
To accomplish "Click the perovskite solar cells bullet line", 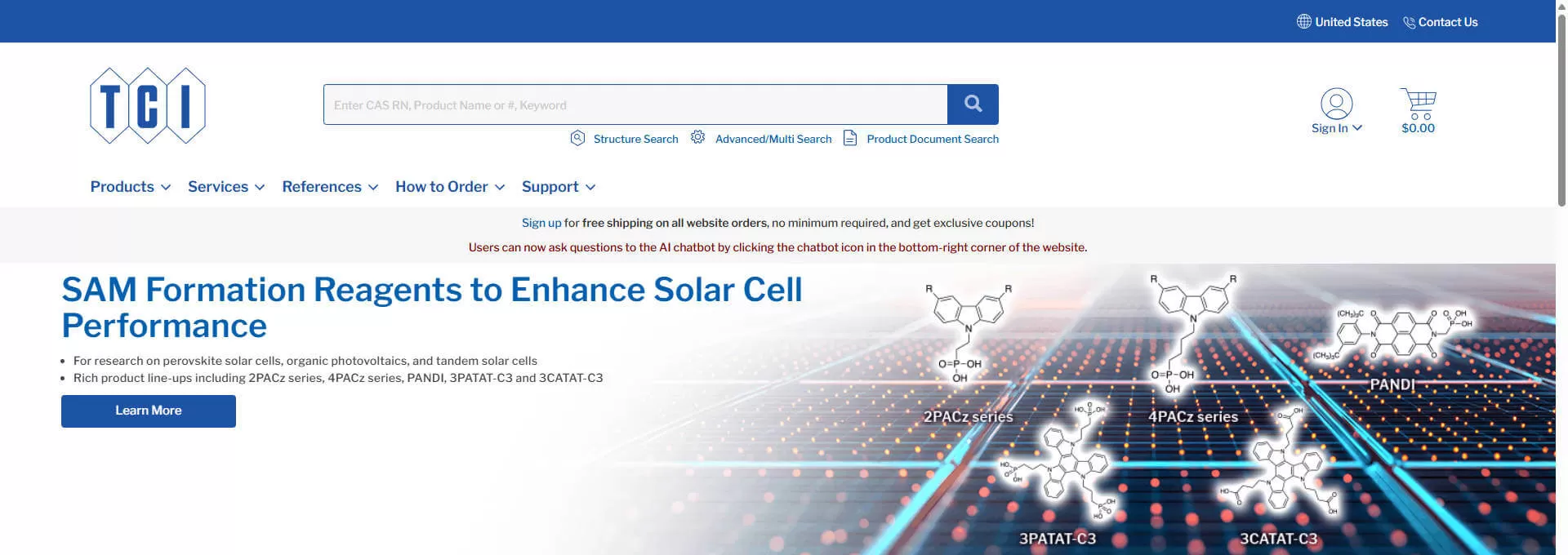I will coord(305,361).
